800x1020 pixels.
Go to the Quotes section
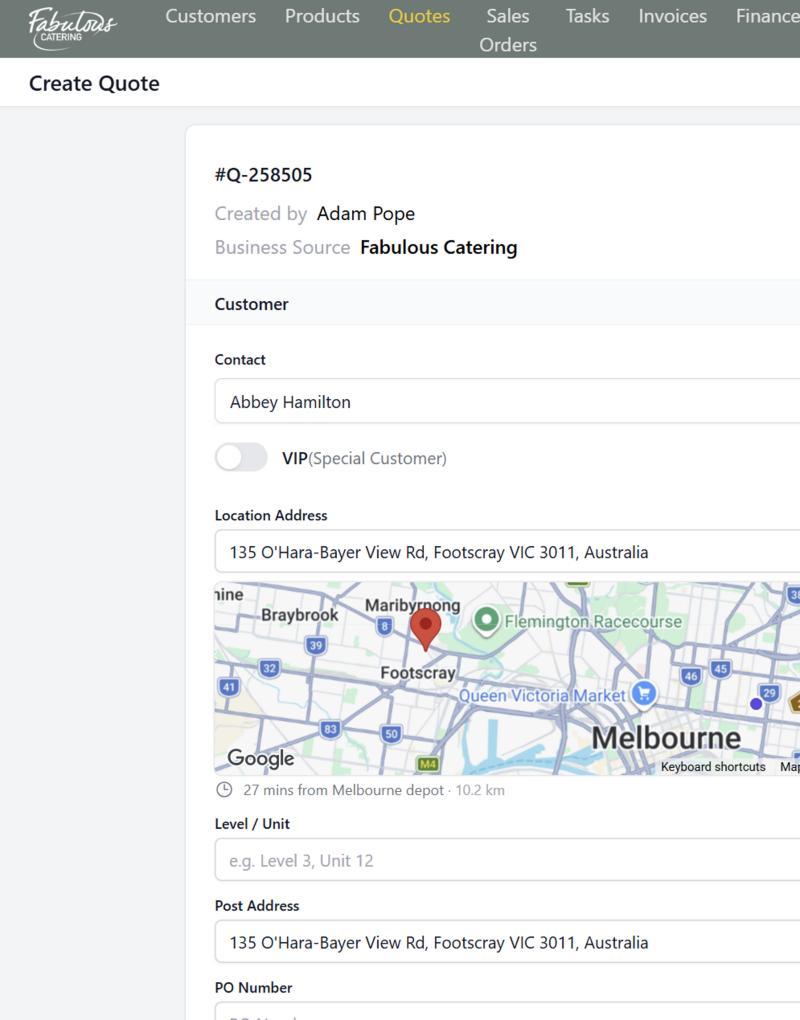419,16
